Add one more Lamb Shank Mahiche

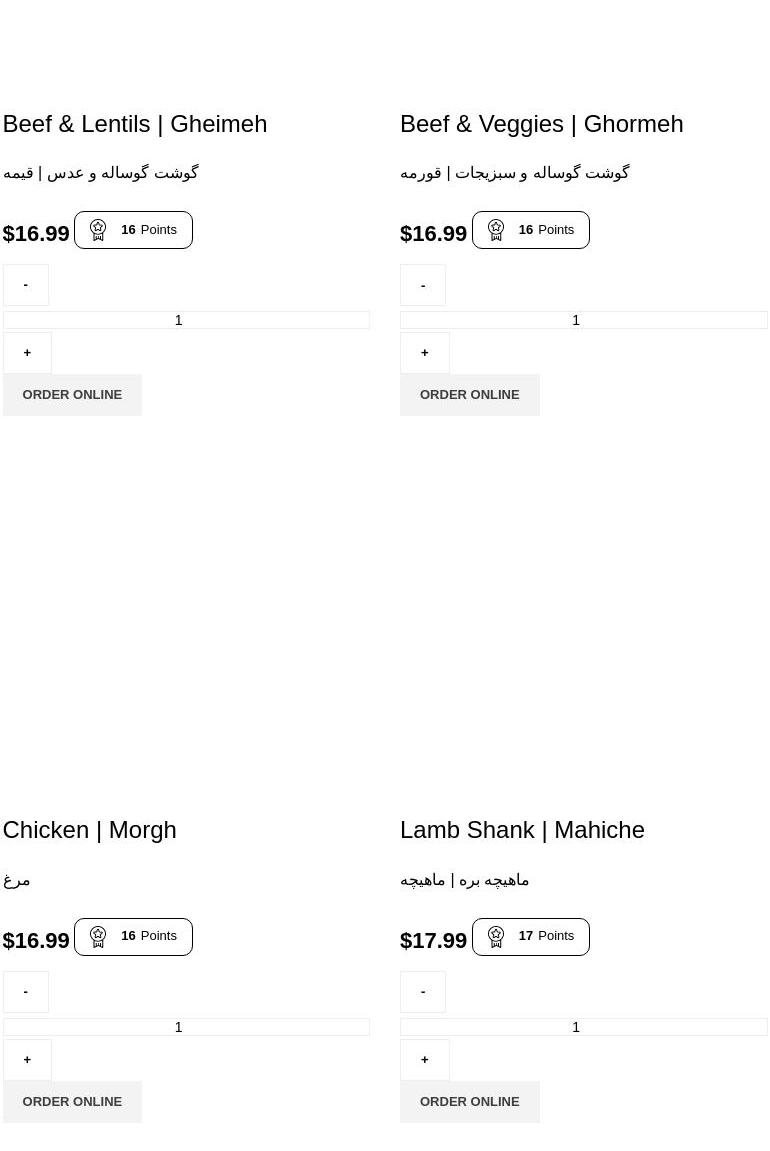(425, 1060)
